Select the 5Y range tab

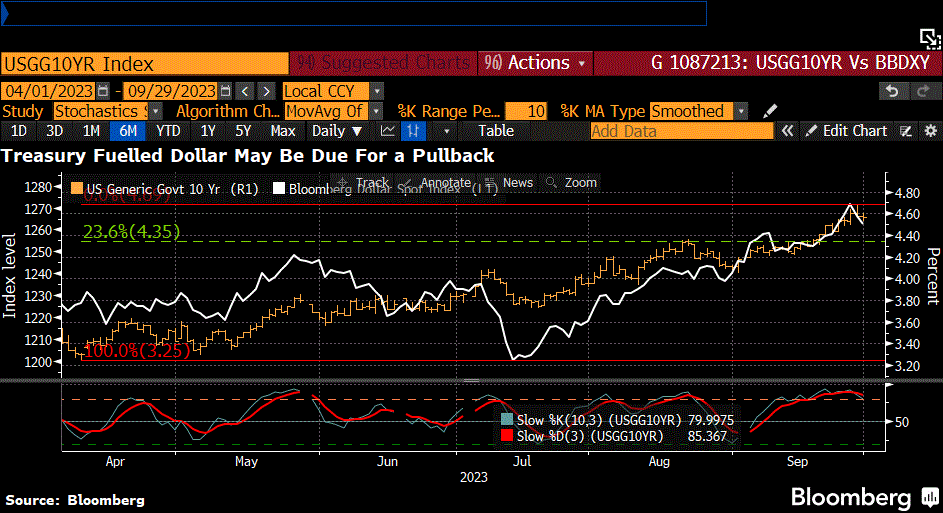tap(243, 131)
